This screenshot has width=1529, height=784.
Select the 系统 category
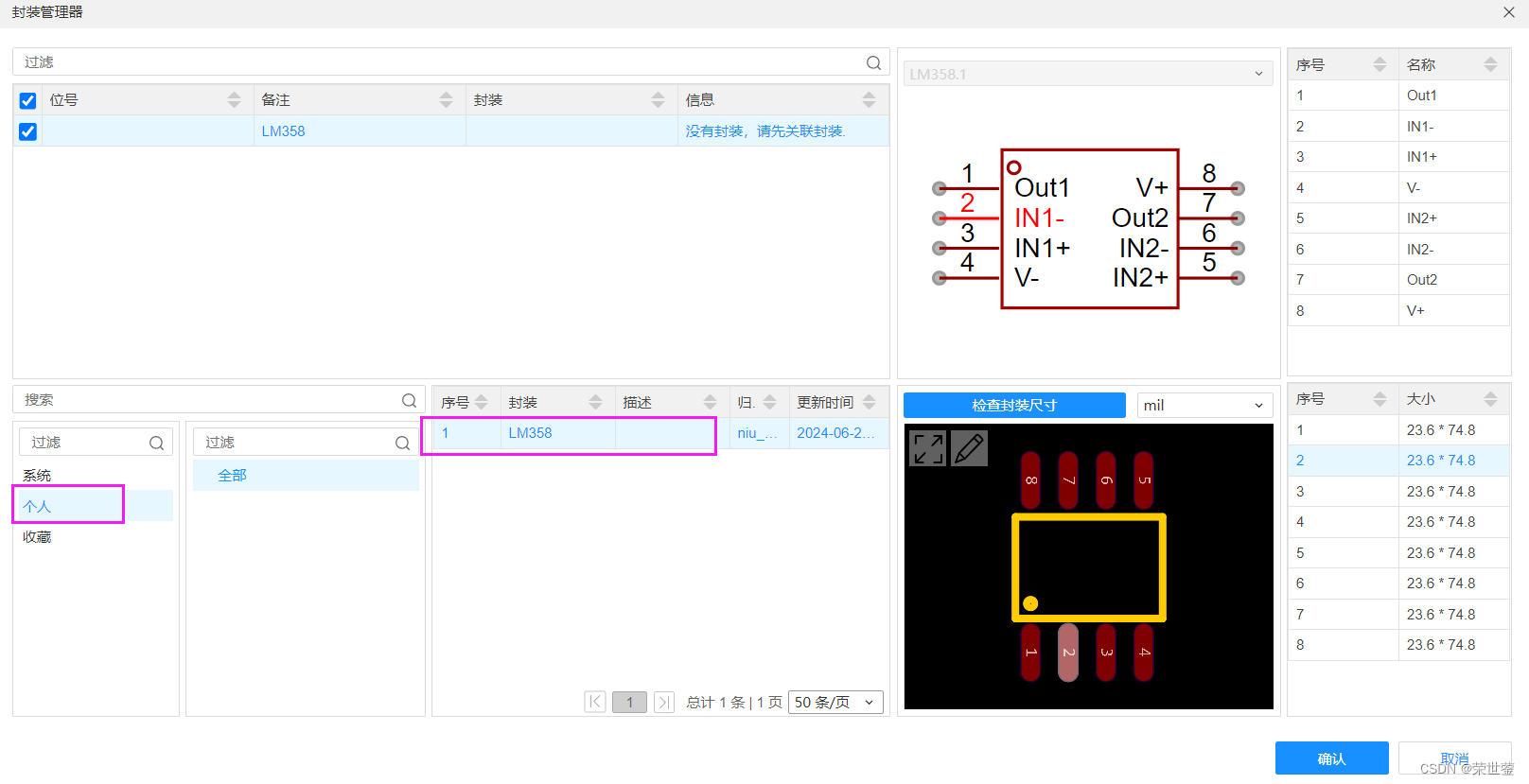coord(37,476)
